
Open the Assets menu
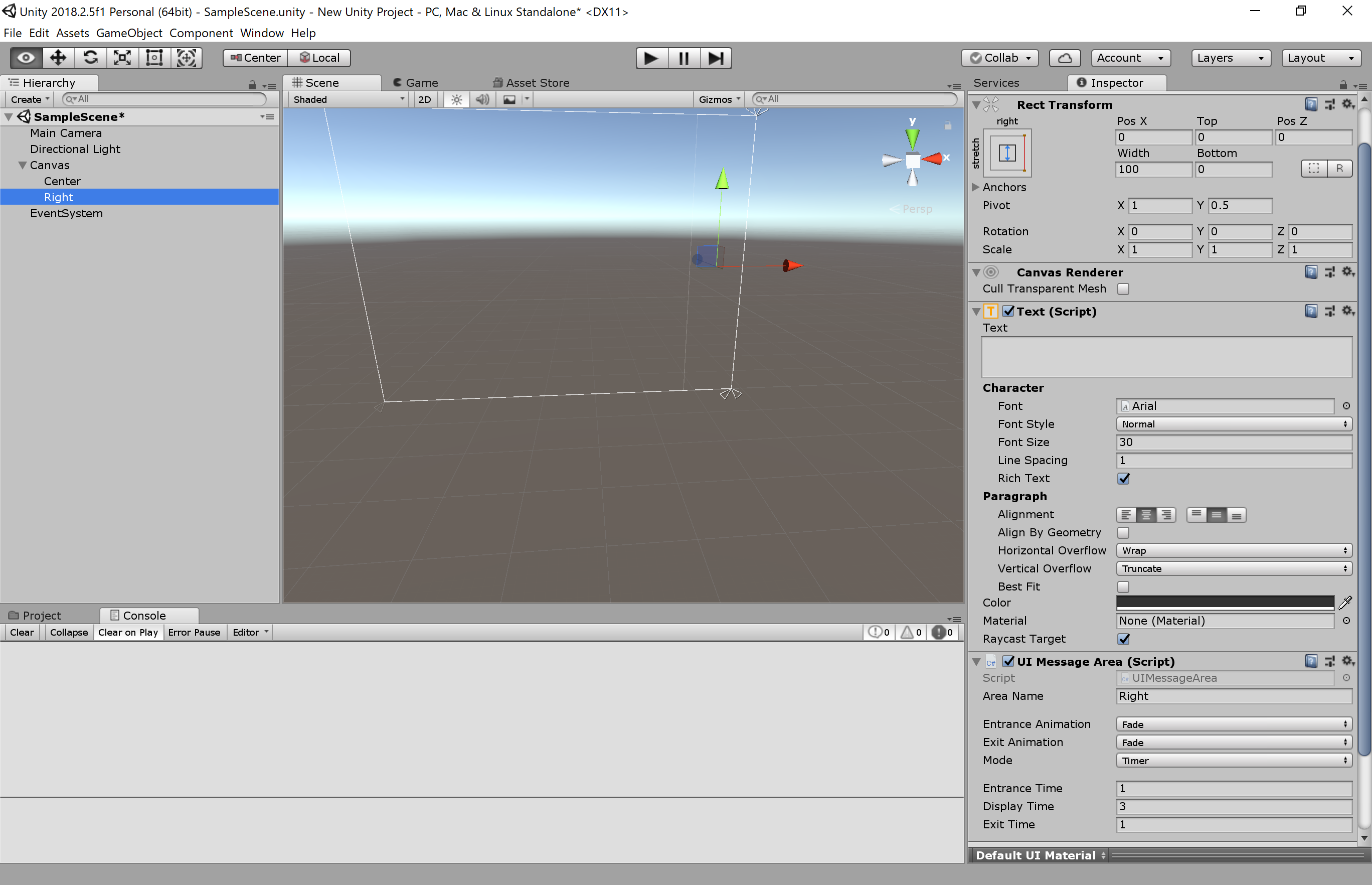click(x=72, y=33)
